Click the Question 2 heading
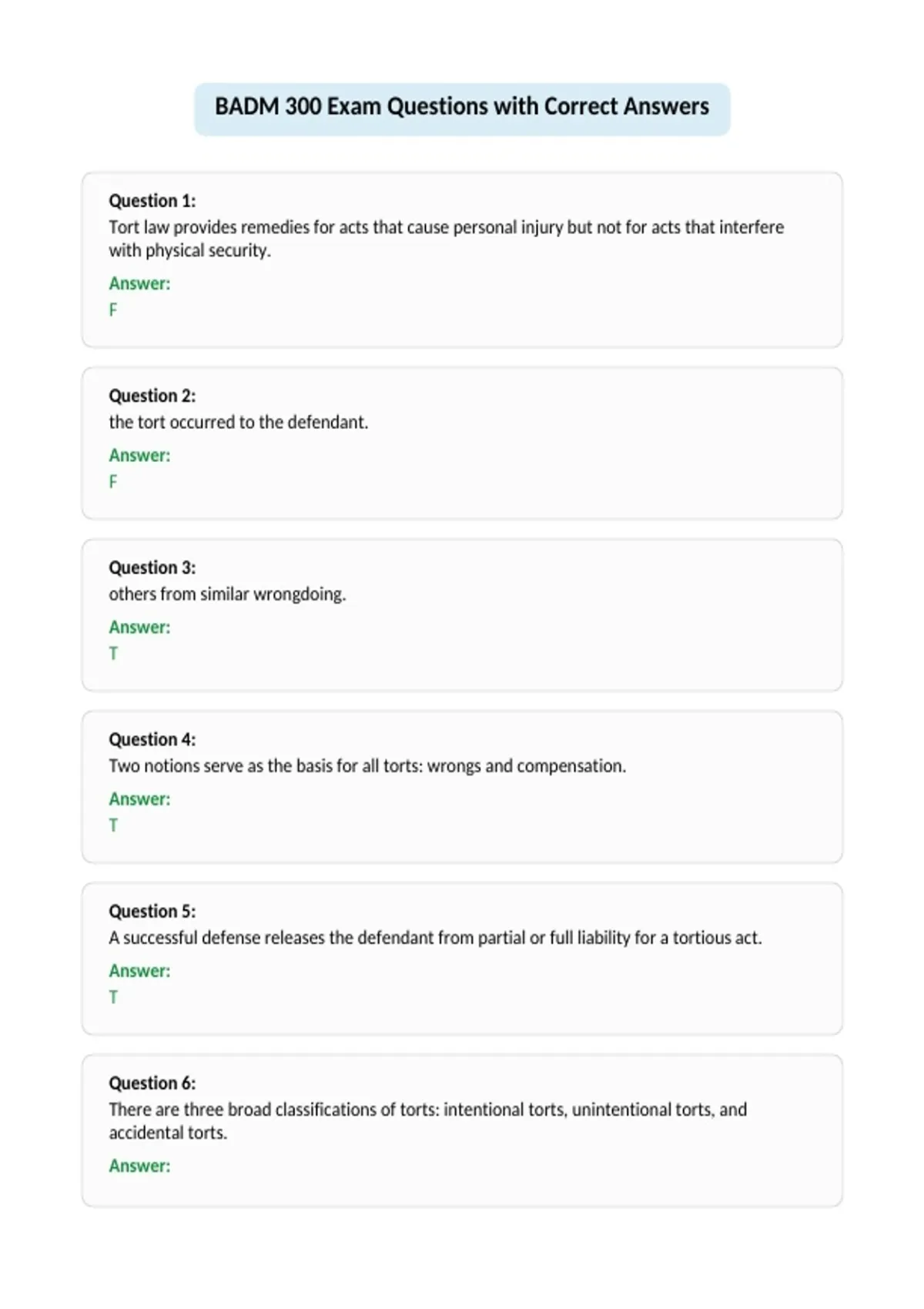 [x=152, y=396]
